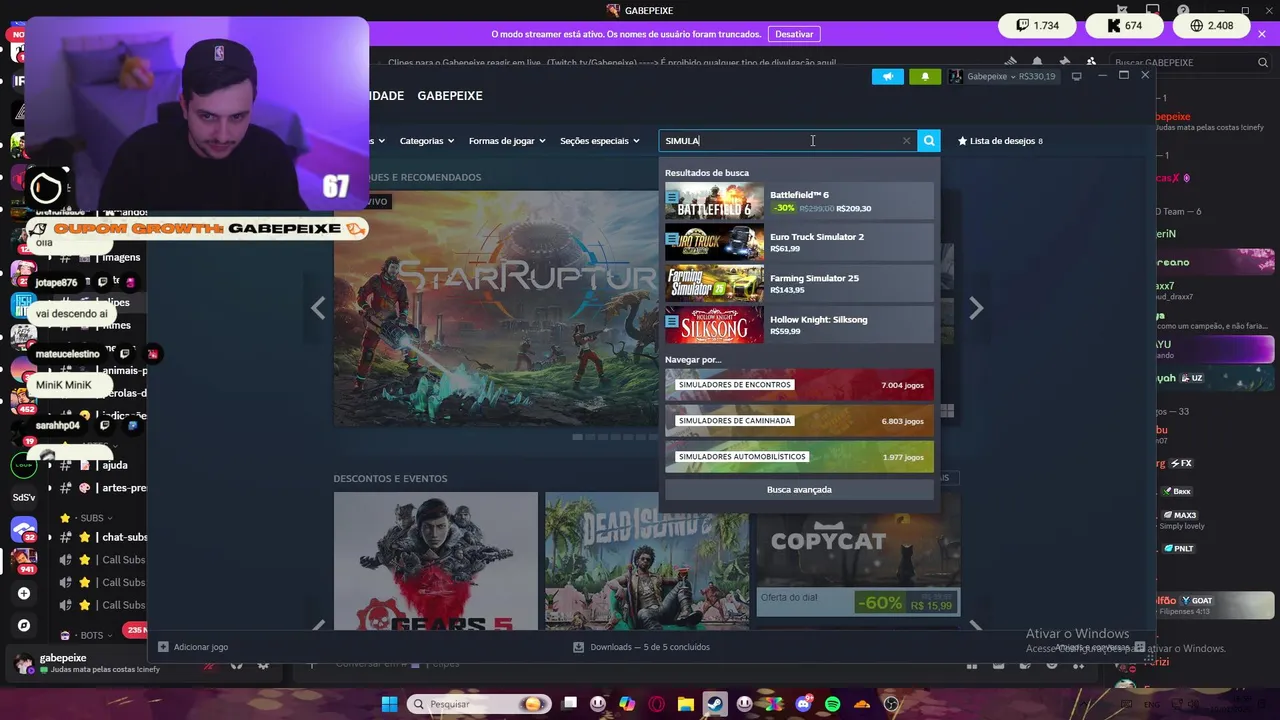Open Opera browser from taskbar
The image size is (1280, 720).
(x=657, y=704)
